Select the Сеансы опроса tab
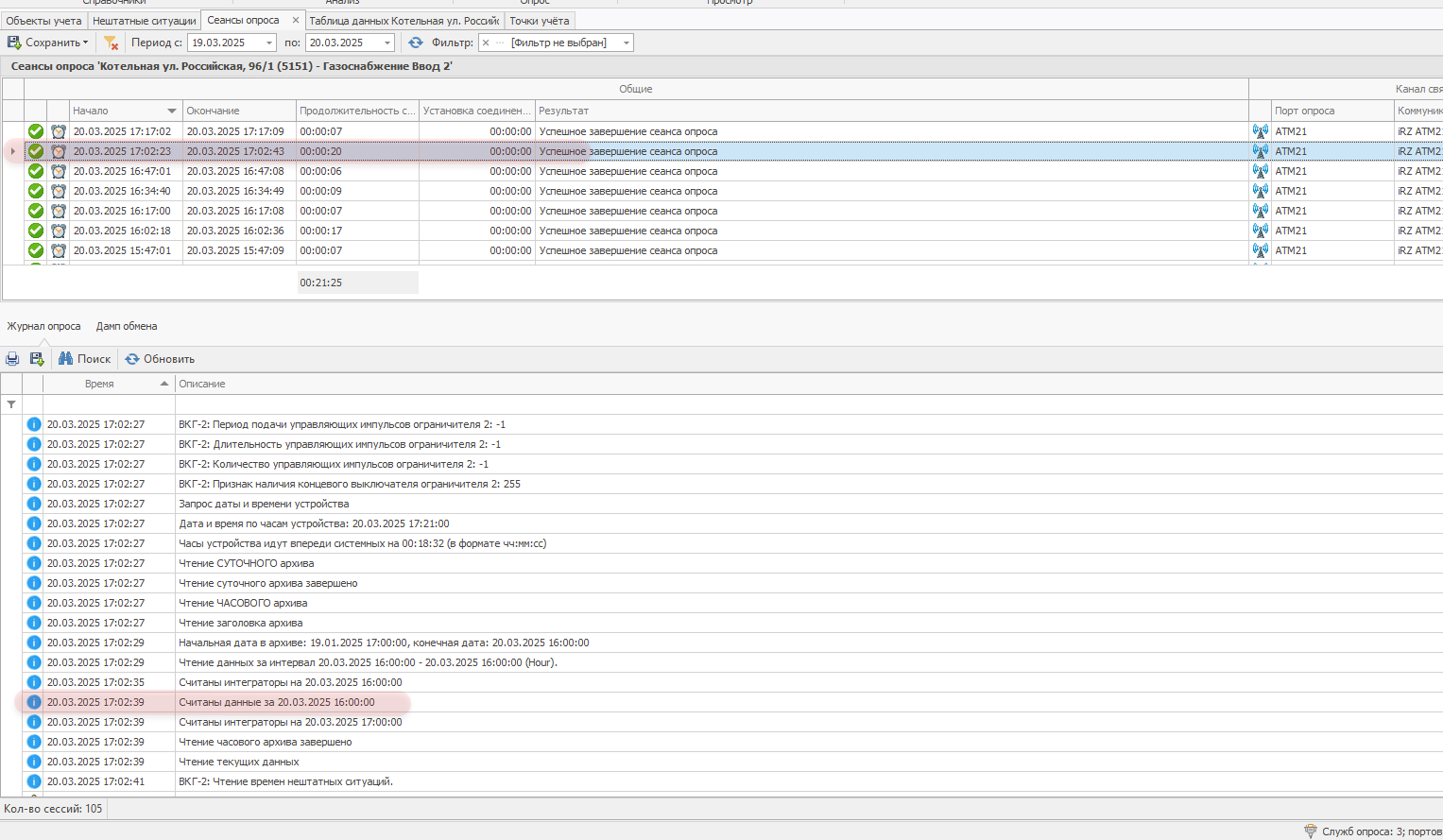This screenshot has width=1443, height=840. [244, 20]
